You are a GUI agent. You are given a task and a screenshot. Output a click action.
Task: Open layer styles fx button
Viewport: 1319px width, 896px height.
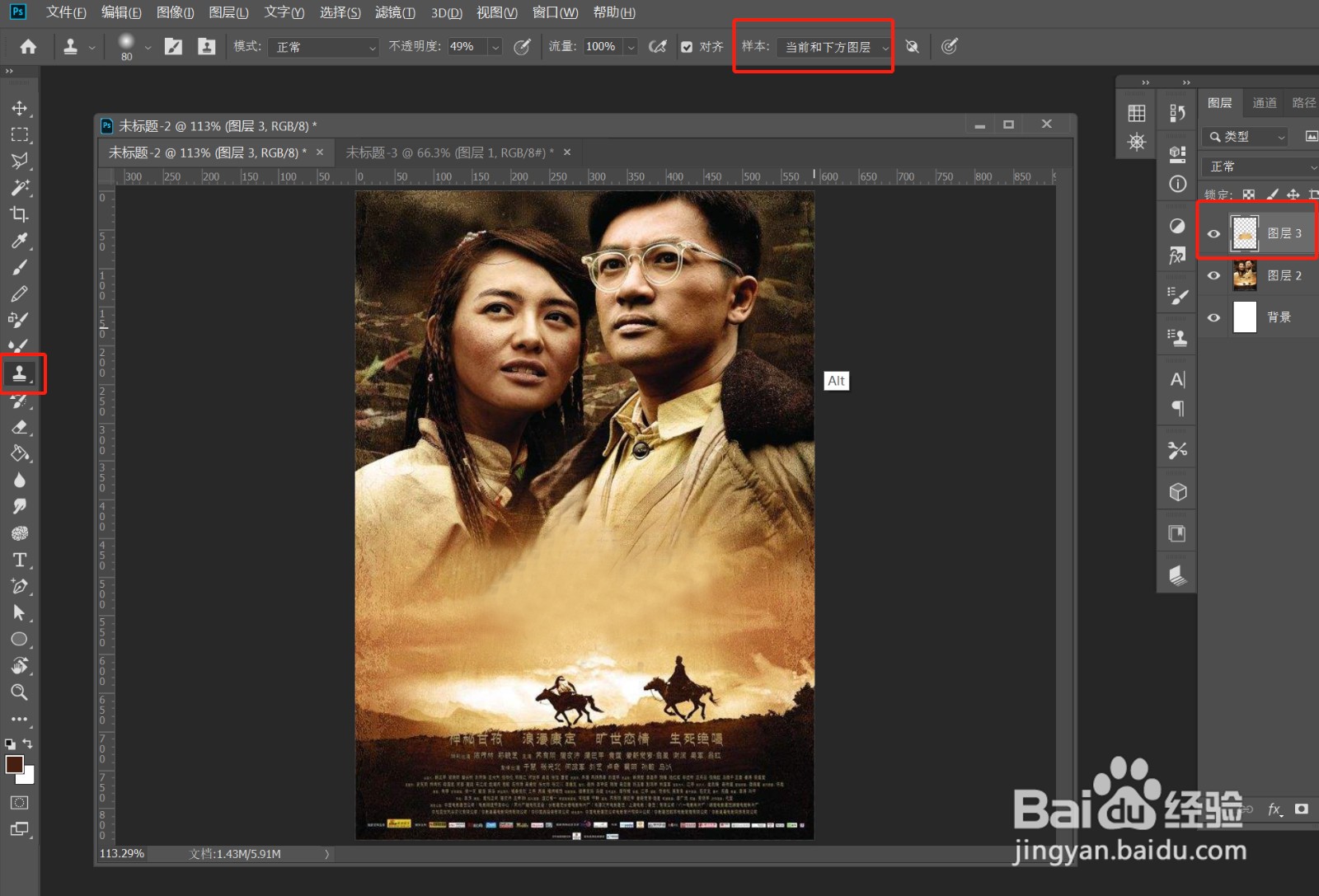click(1275, 809)
